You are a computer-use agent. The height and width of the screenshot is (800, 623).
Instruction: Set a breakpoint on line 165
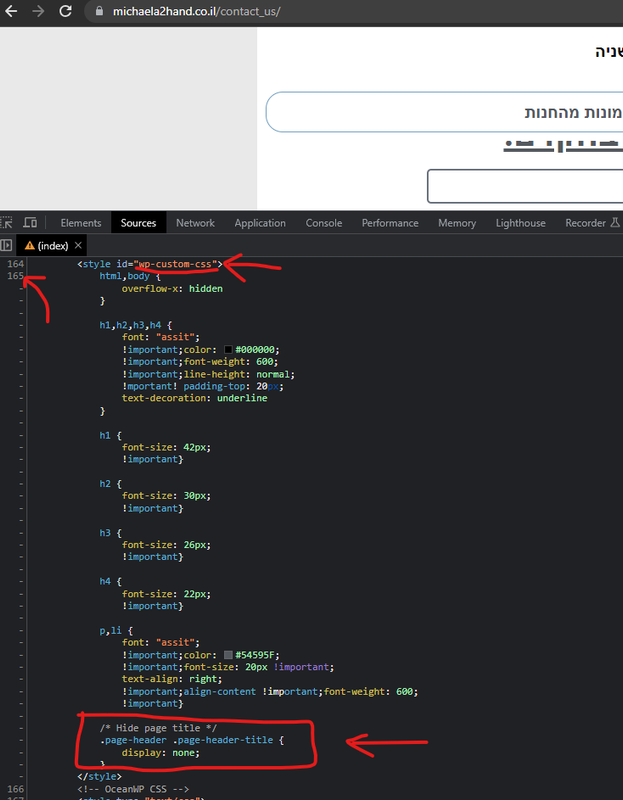[x=15, y=276]
